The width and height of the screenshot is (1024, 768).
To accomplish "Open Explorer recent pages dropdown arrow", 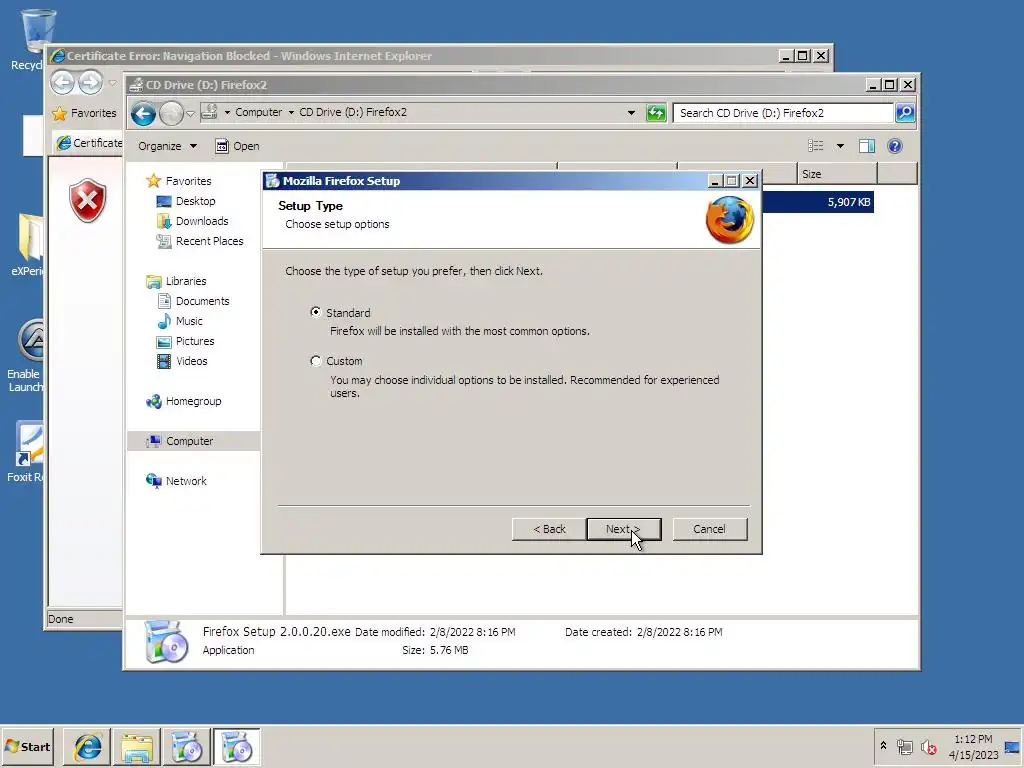I will pos(190,114).
